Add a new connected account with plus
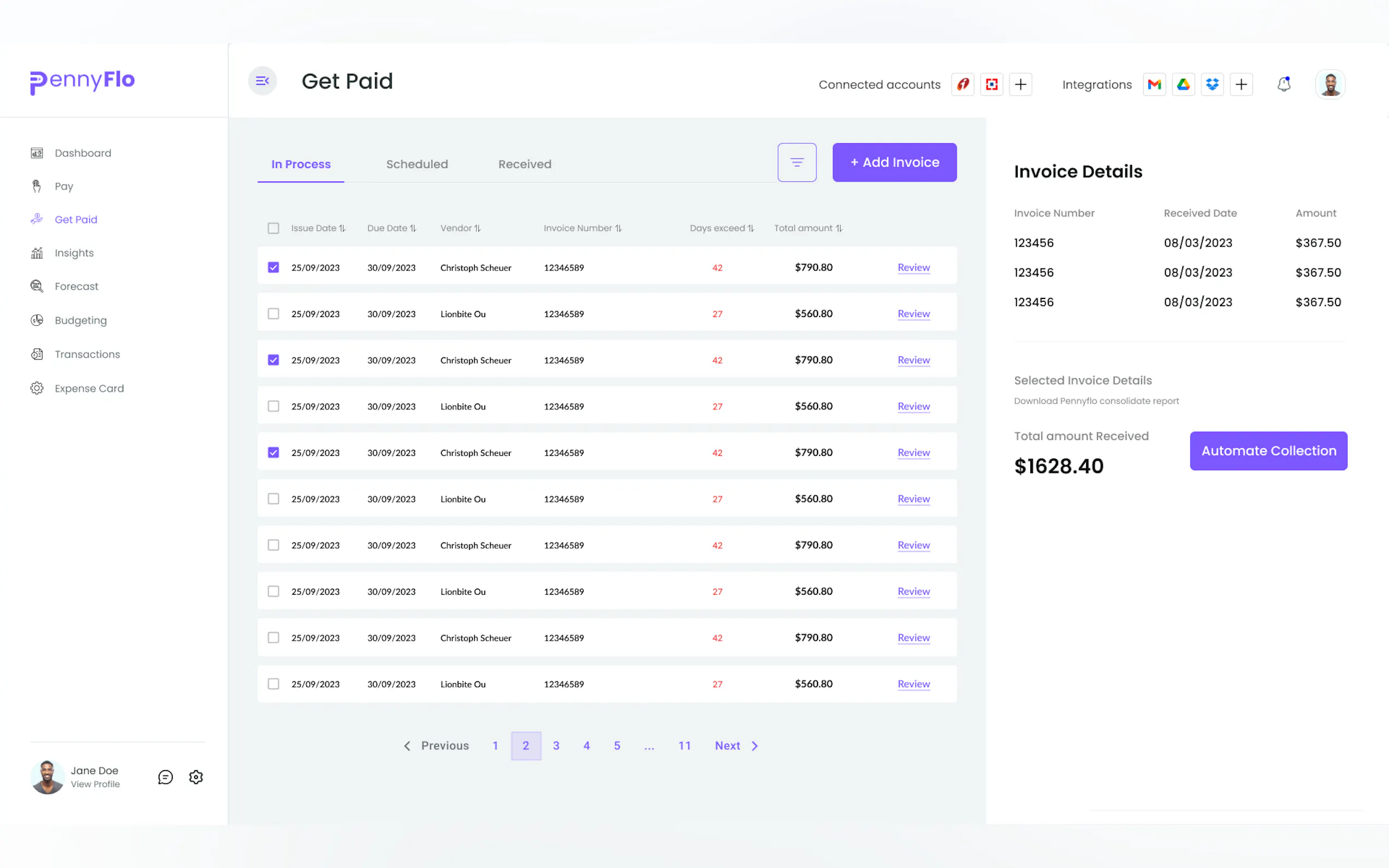 (1020, 84)
